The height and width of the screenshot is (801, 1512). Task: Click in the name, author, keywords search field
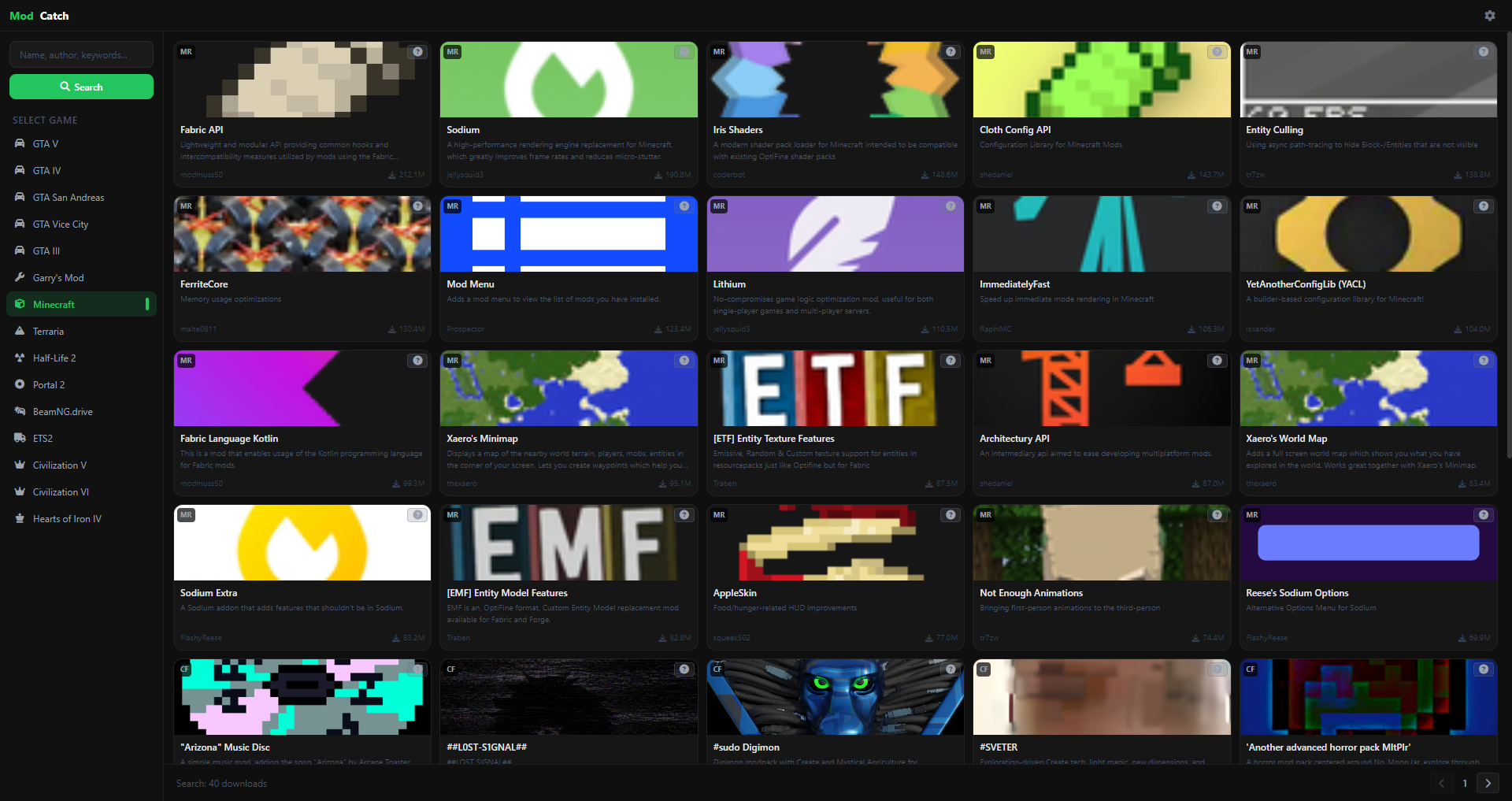tap(81, 54)
